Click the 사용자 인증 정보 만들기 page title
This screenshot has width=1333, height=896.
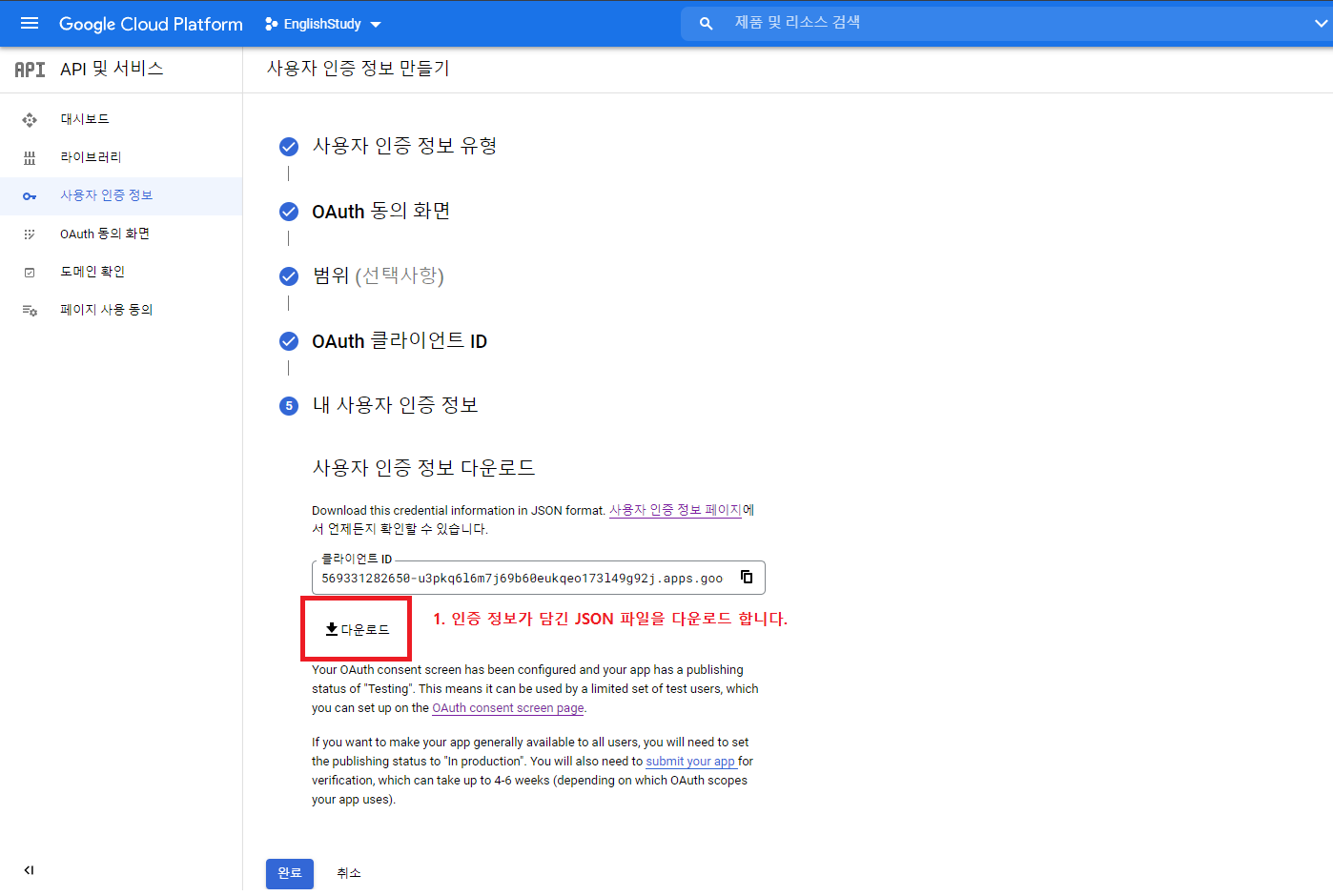pos(359,69)
